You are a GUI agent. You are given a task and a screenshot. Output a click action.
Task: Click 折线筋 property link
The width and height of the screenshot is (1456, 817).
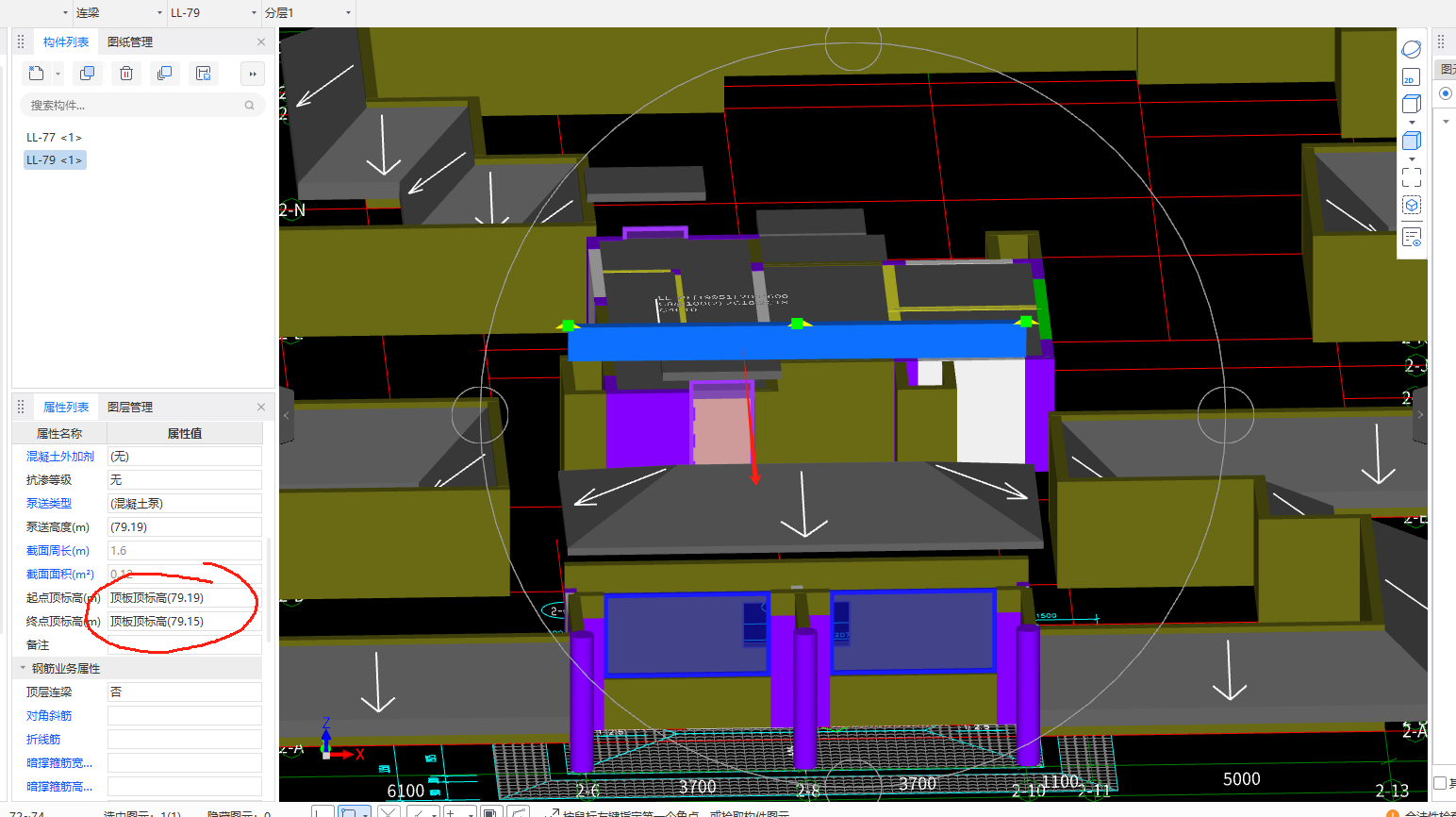(x=43, y=740)
